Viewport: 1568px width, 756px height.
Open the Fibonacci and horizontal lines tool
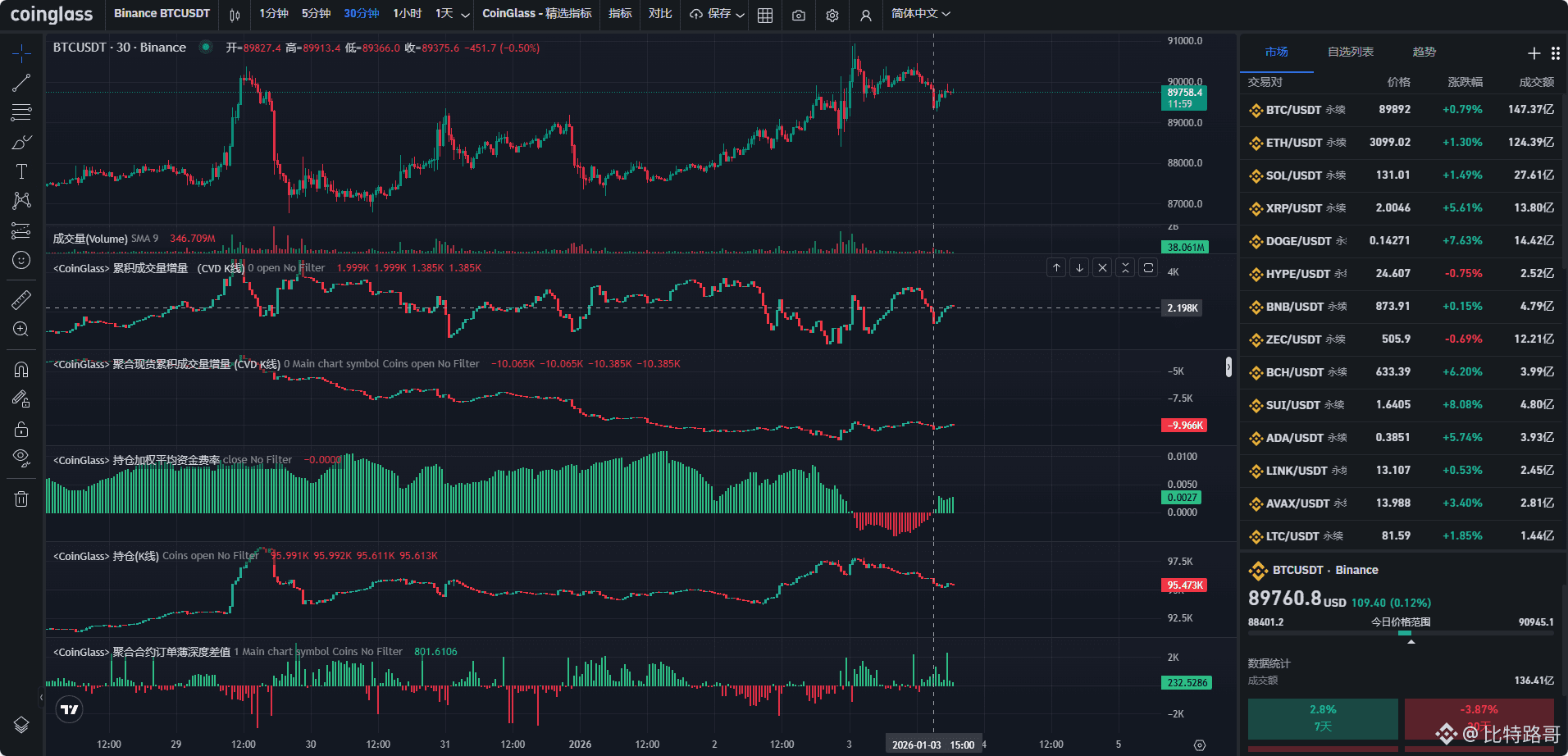[21, 112]
